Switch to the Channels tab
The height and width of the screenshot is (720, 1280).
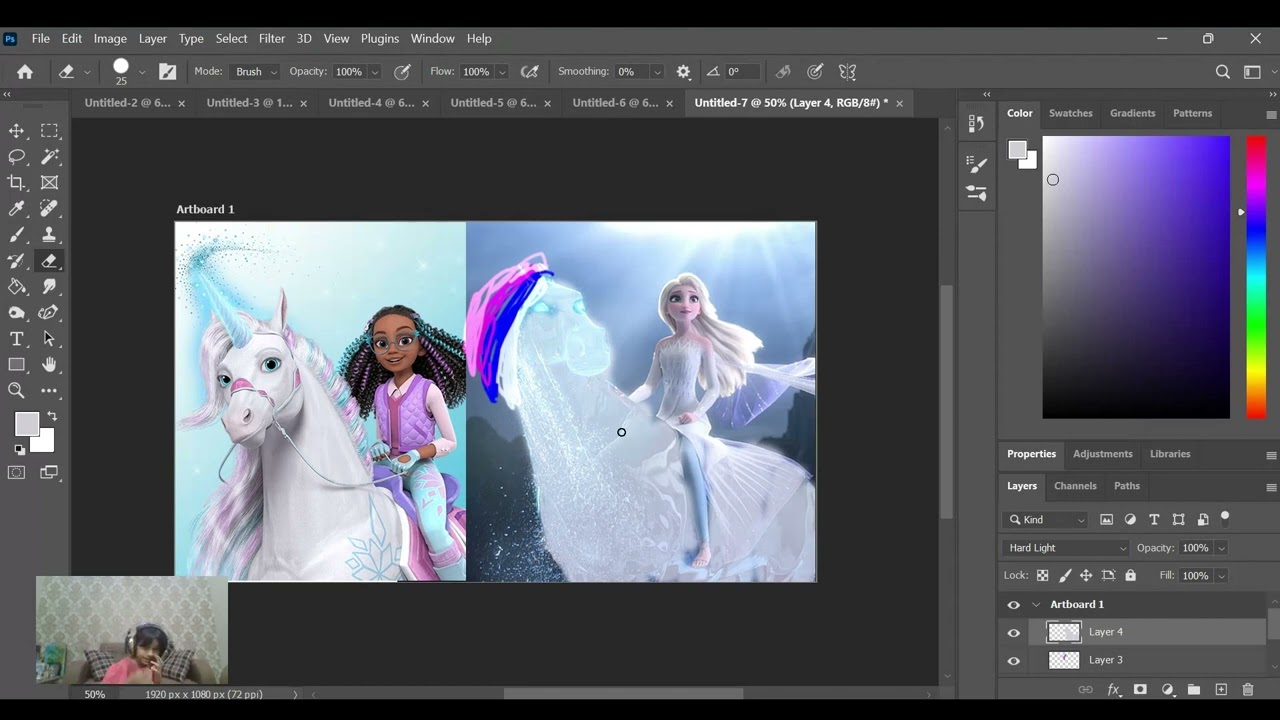pyautogui.click(x=1075, y=486)
